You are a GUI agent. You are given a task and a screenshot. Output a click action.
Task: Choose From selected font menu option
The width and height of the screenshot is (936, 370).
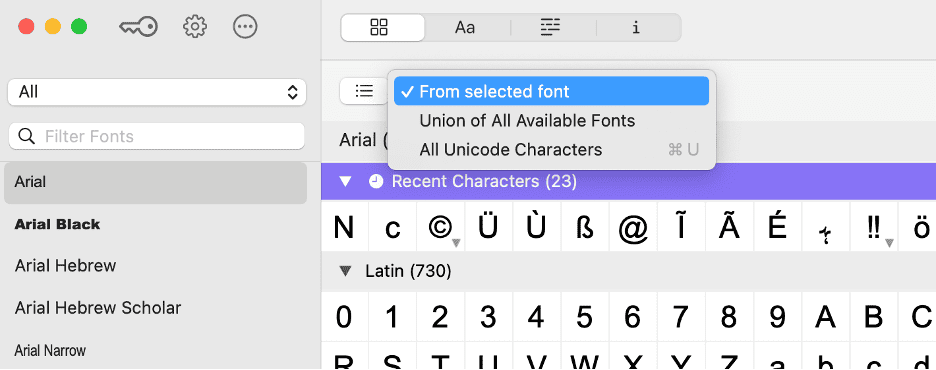click(551, 91)
